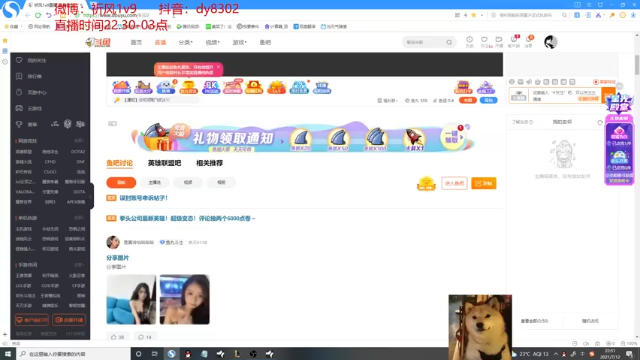This screenshot has height=360, width=640.
Task: Click the refresh icon in right panel
Action: 600,122
